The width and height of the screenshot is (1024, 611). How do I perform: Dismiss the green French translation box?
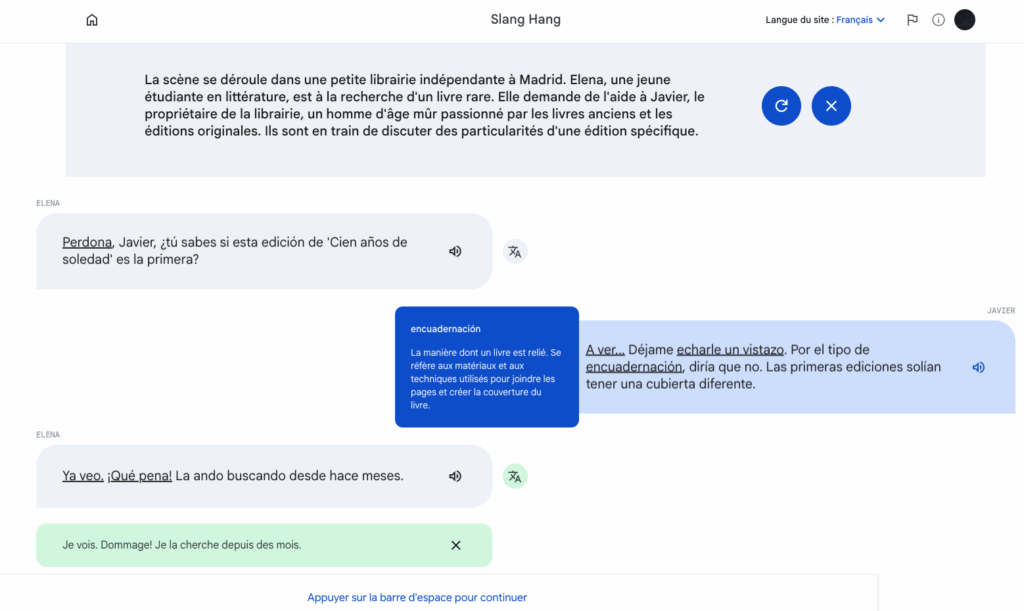(456, 545)
